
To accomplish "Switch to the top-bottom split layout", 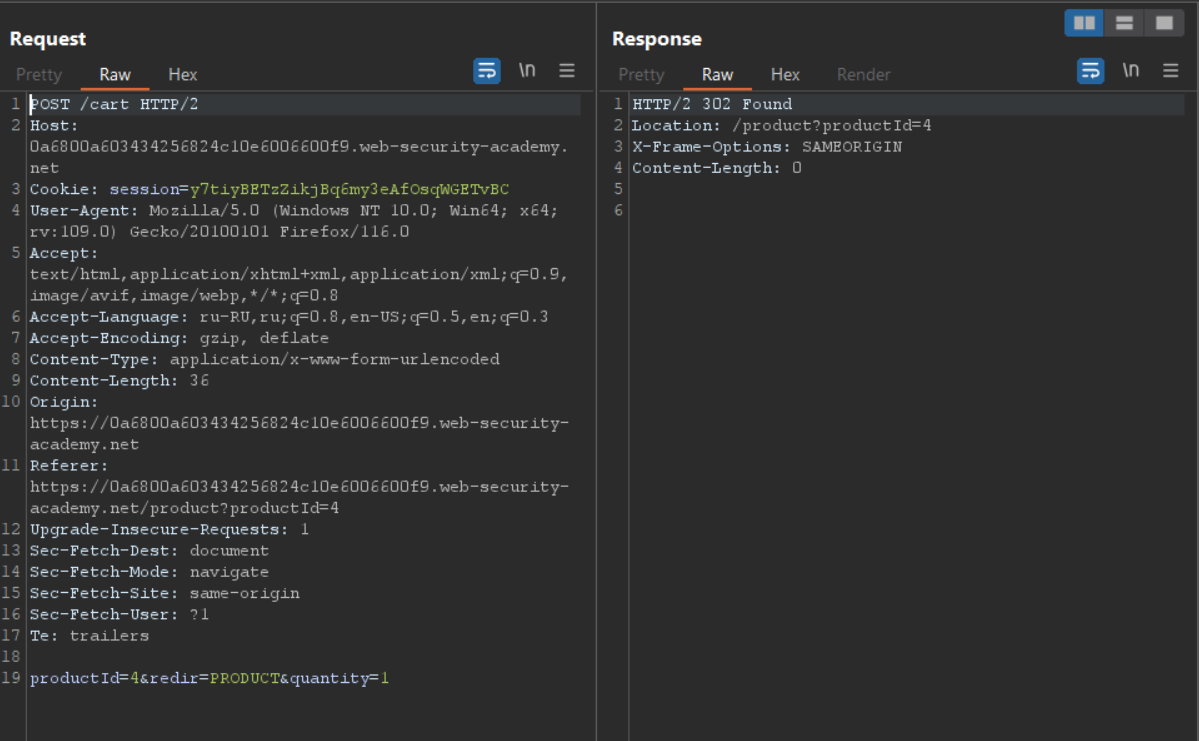I will tap(1124, 23).
